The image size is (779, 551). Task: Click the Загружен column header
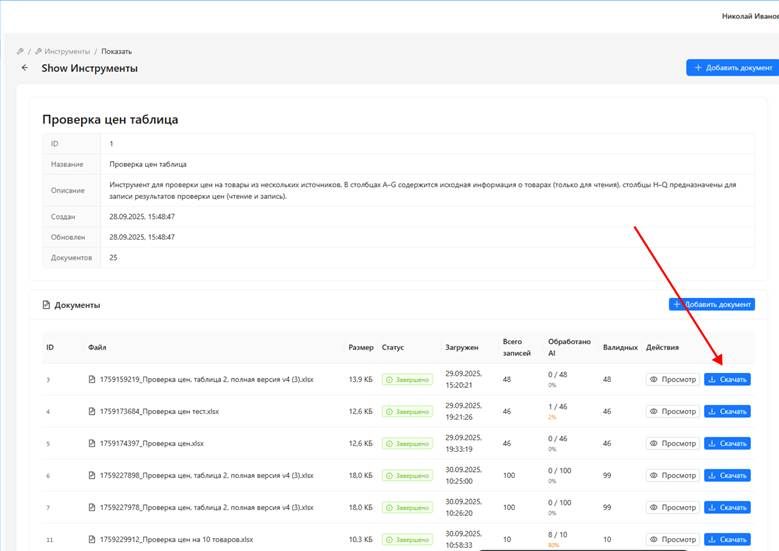tap(461, 348)
